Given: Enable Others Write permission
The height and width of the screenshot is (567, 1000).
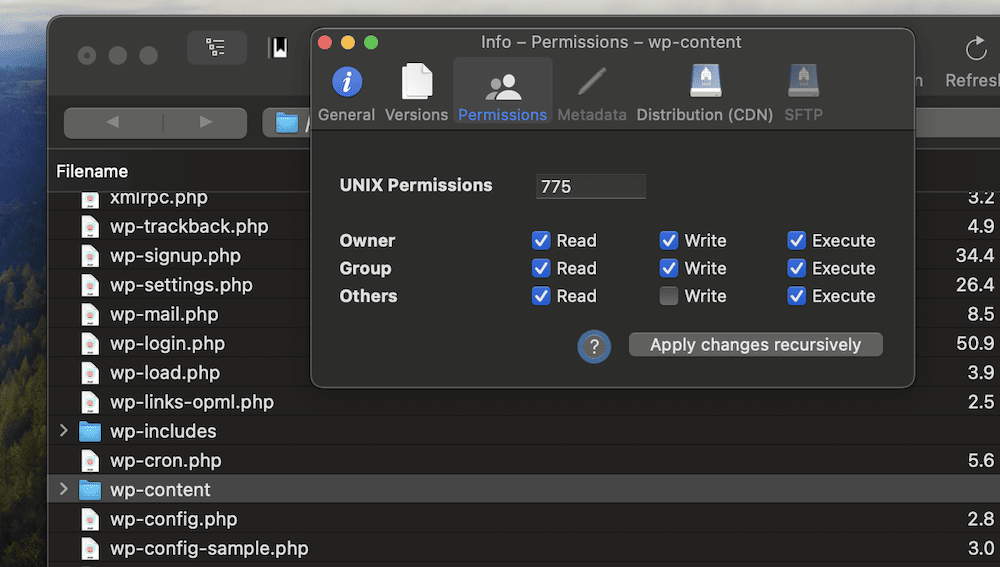Looking at the screenshot, I should [668, 296].
